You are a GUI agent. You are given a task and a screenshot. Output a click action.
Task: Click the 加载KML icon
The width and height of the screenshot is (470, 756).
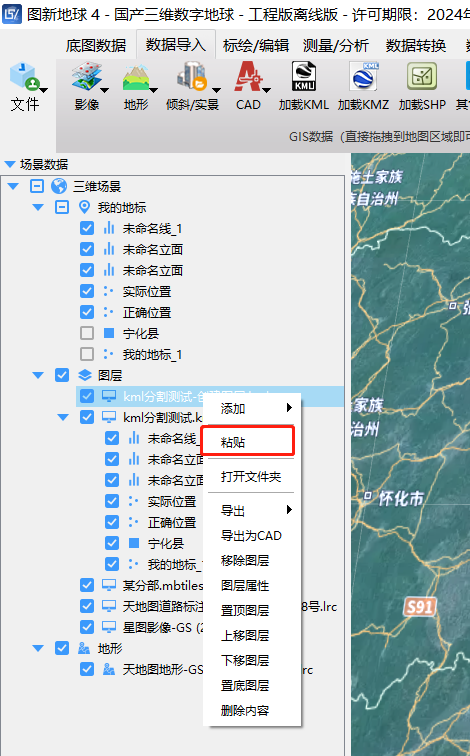[304, 77]
